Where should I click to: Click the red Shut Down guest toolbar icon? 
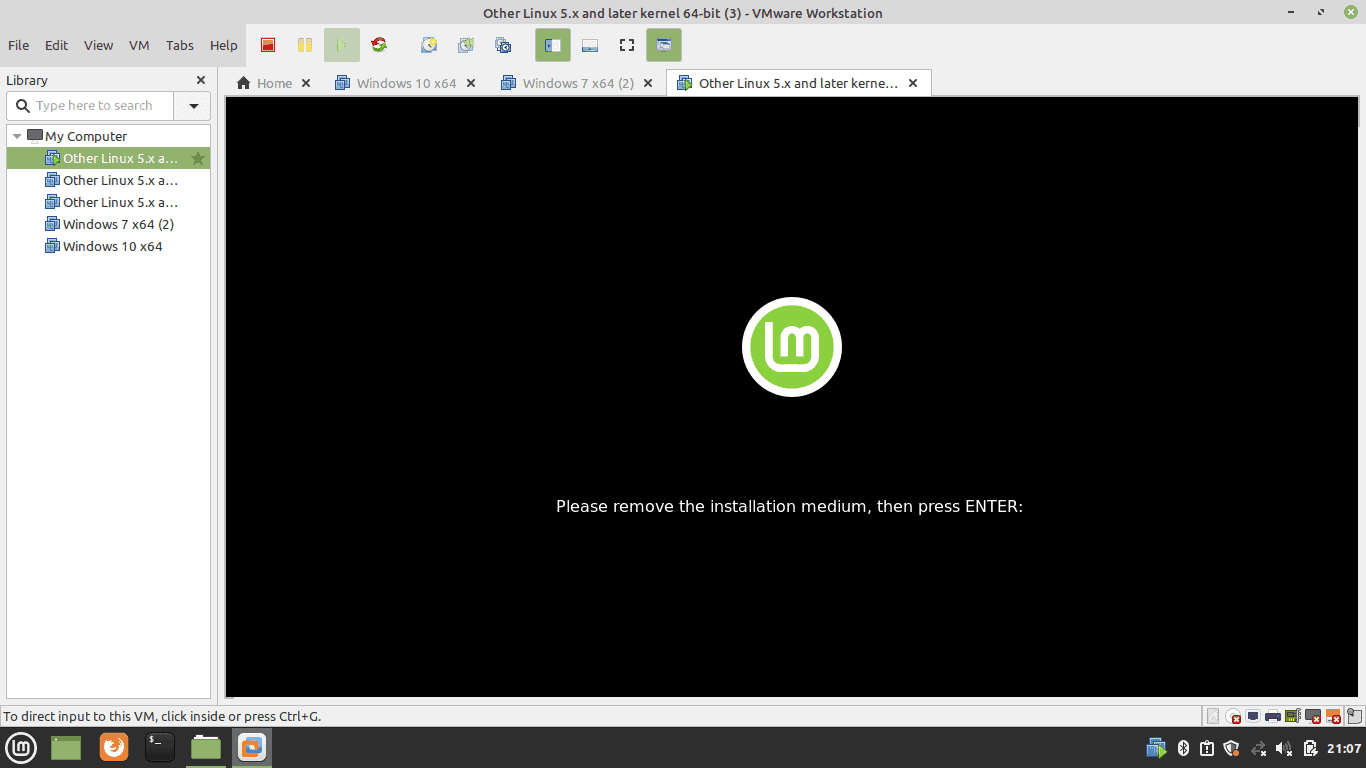268,45
